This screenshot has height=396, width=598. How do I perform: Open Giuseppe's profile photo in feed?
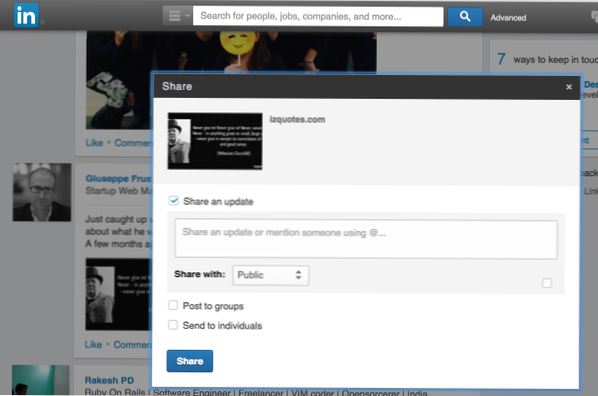42,192
